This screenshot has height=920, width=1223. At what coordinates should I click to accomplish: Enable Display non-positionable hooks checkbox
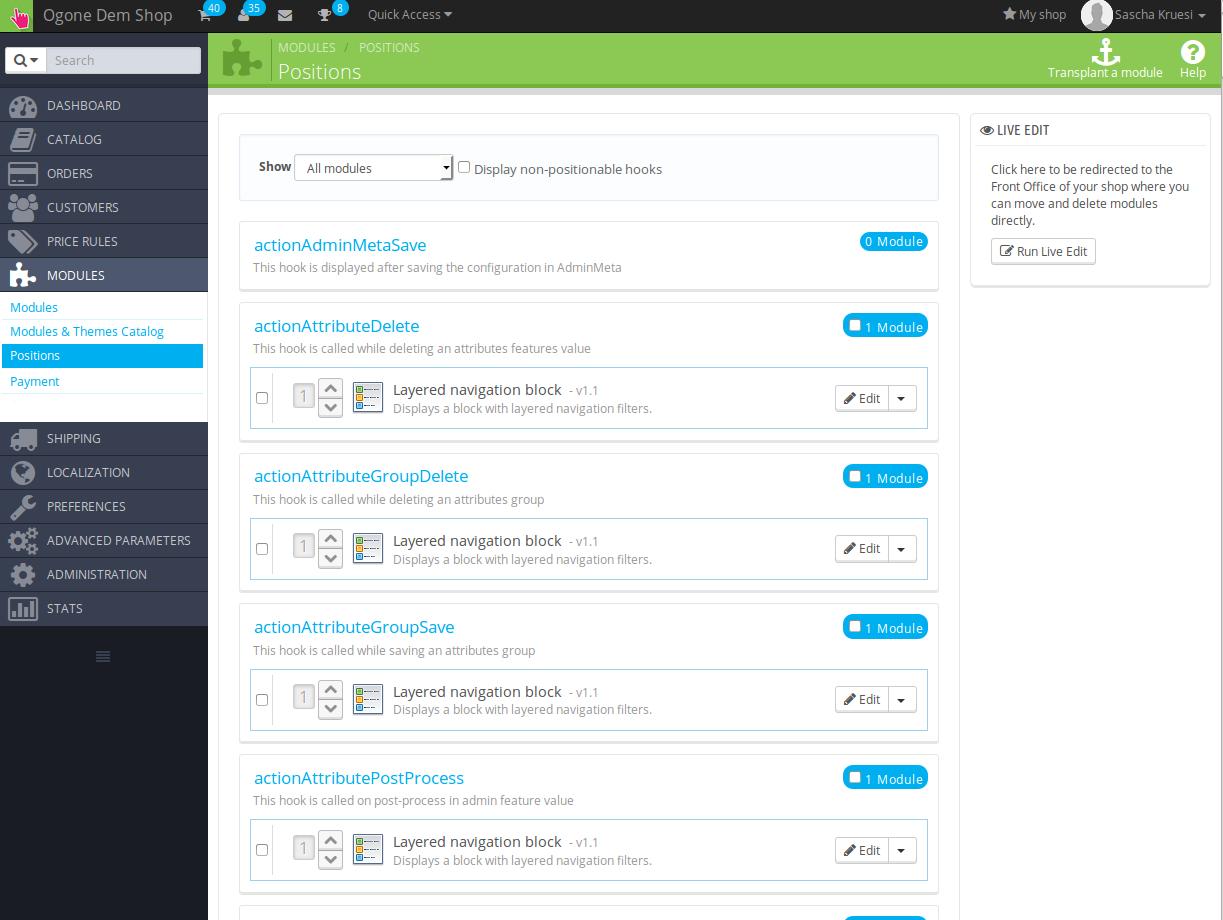tap(464, 168)
